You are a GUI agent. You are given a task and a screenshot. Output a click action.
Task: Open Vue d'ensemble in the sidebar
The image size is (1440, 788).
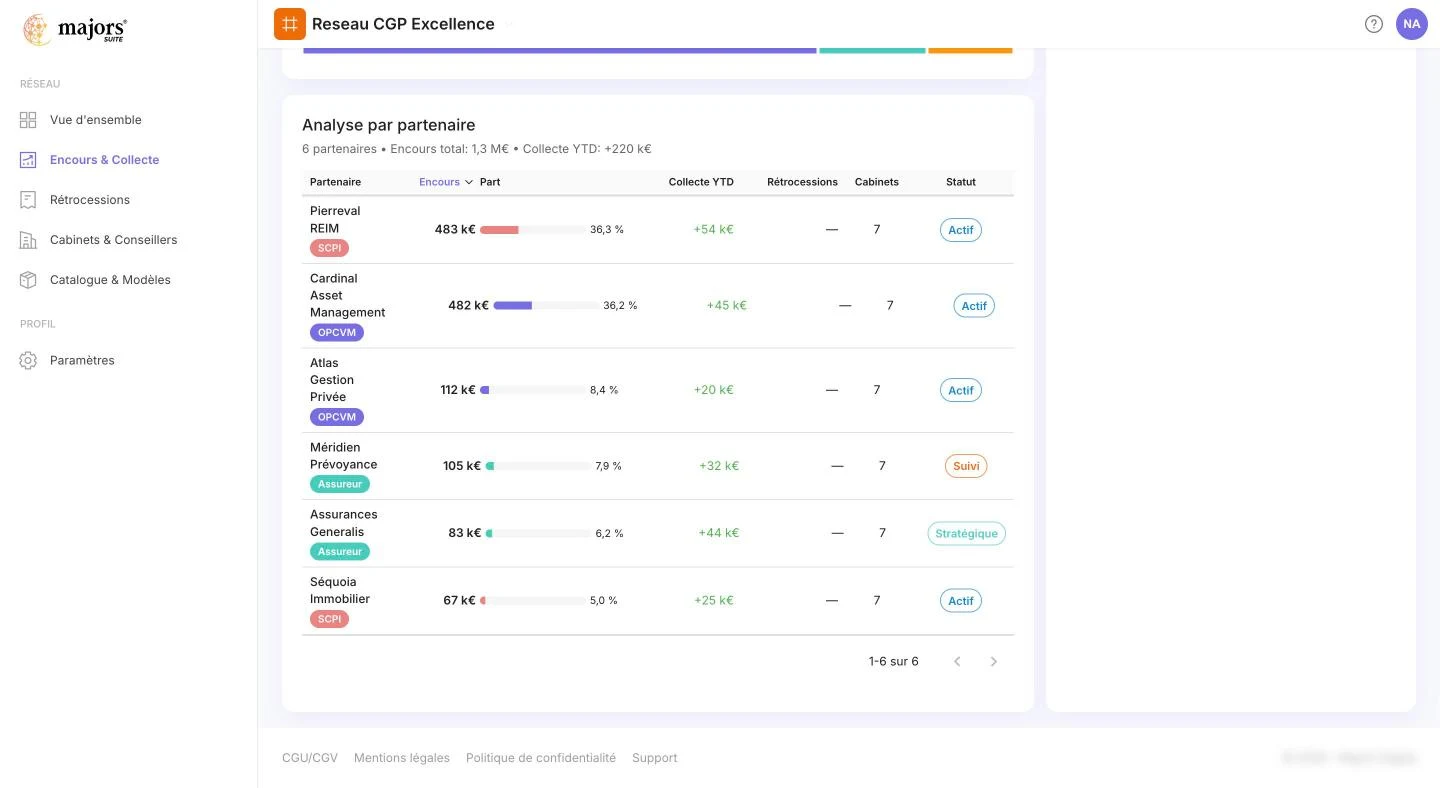coord(96,120)
